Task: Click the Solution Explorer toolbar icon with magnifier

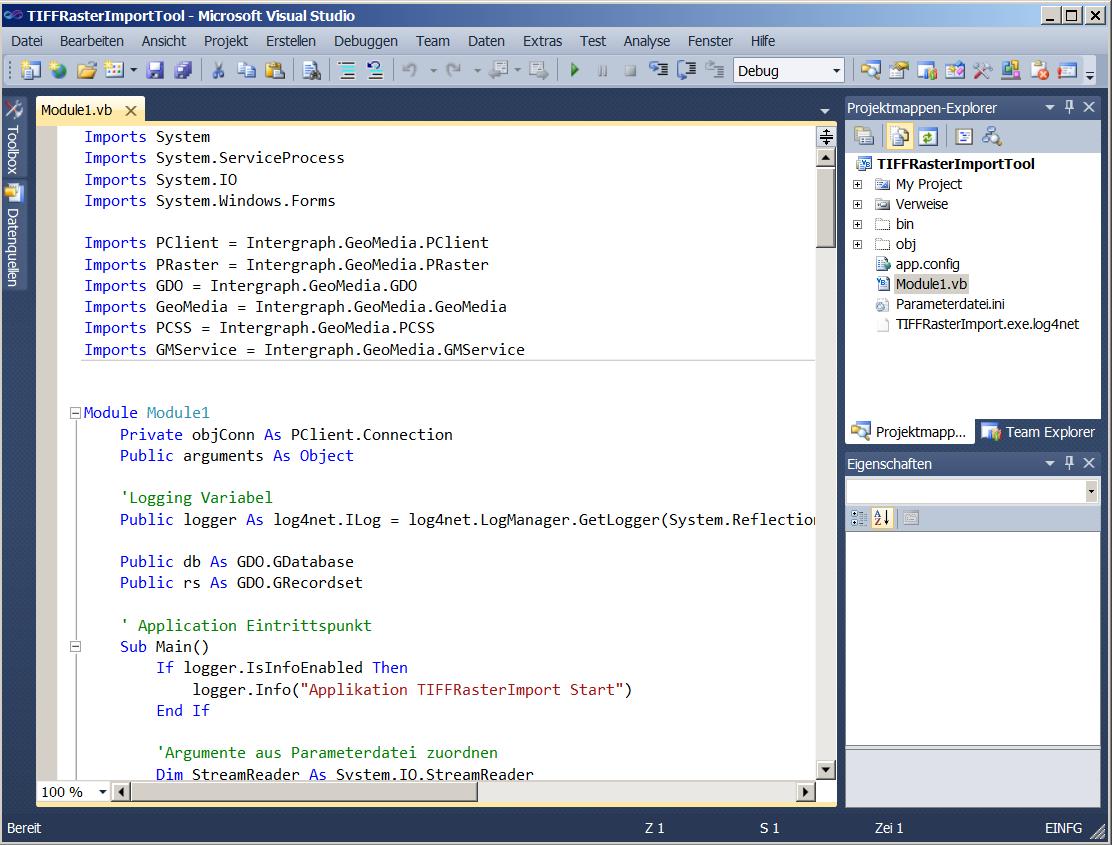Action: click(870, 70)
